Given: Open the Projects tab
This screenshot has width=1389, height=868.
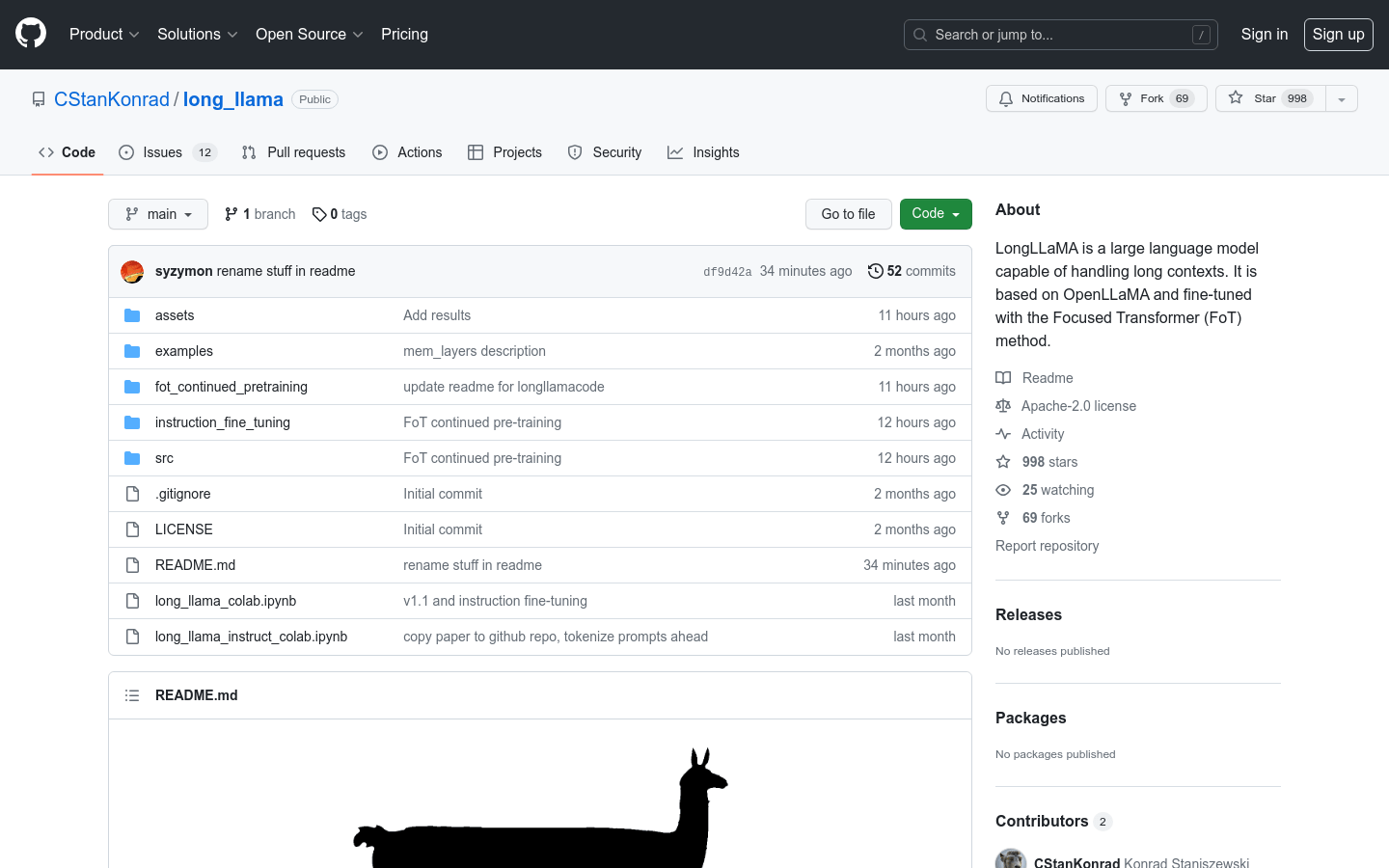Looking at the screenshot, I should tap(504, 152).
